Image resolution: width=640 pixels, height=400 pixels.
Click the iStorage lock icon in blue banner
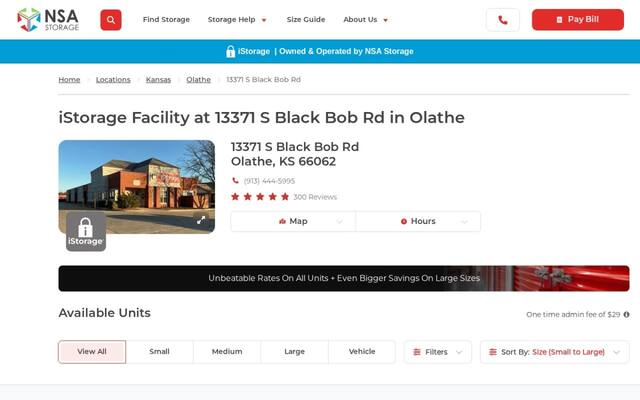[x=230, y=51]
